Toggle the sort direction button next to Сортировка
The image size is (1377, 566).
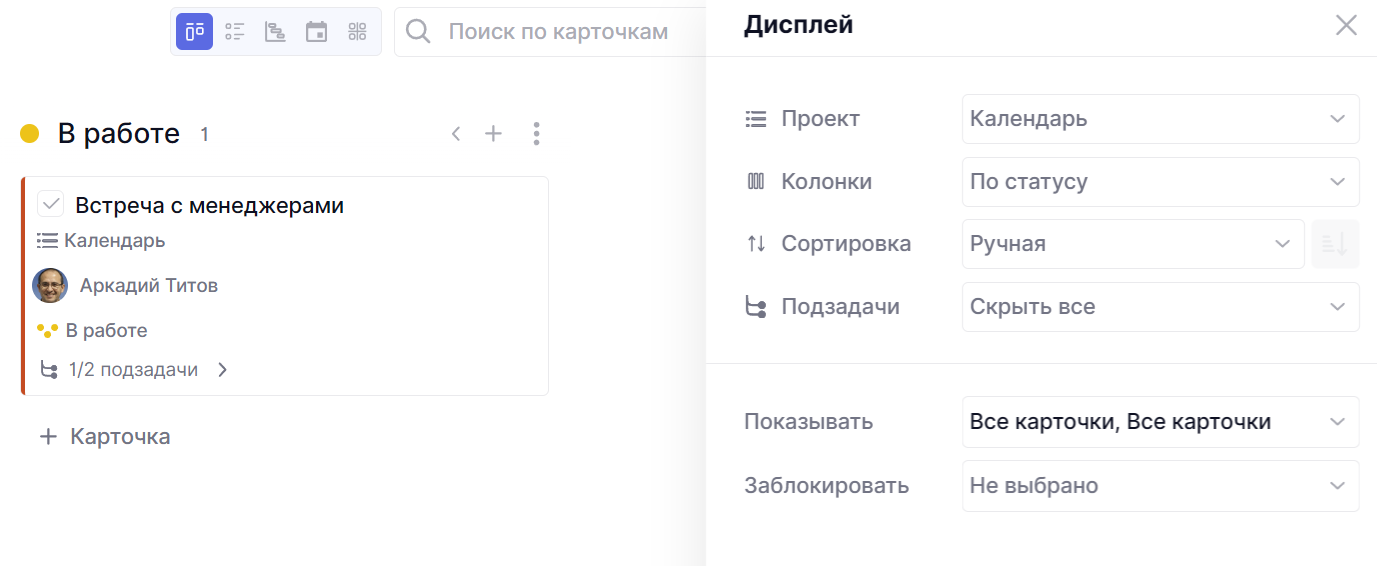pos(1335,244)
